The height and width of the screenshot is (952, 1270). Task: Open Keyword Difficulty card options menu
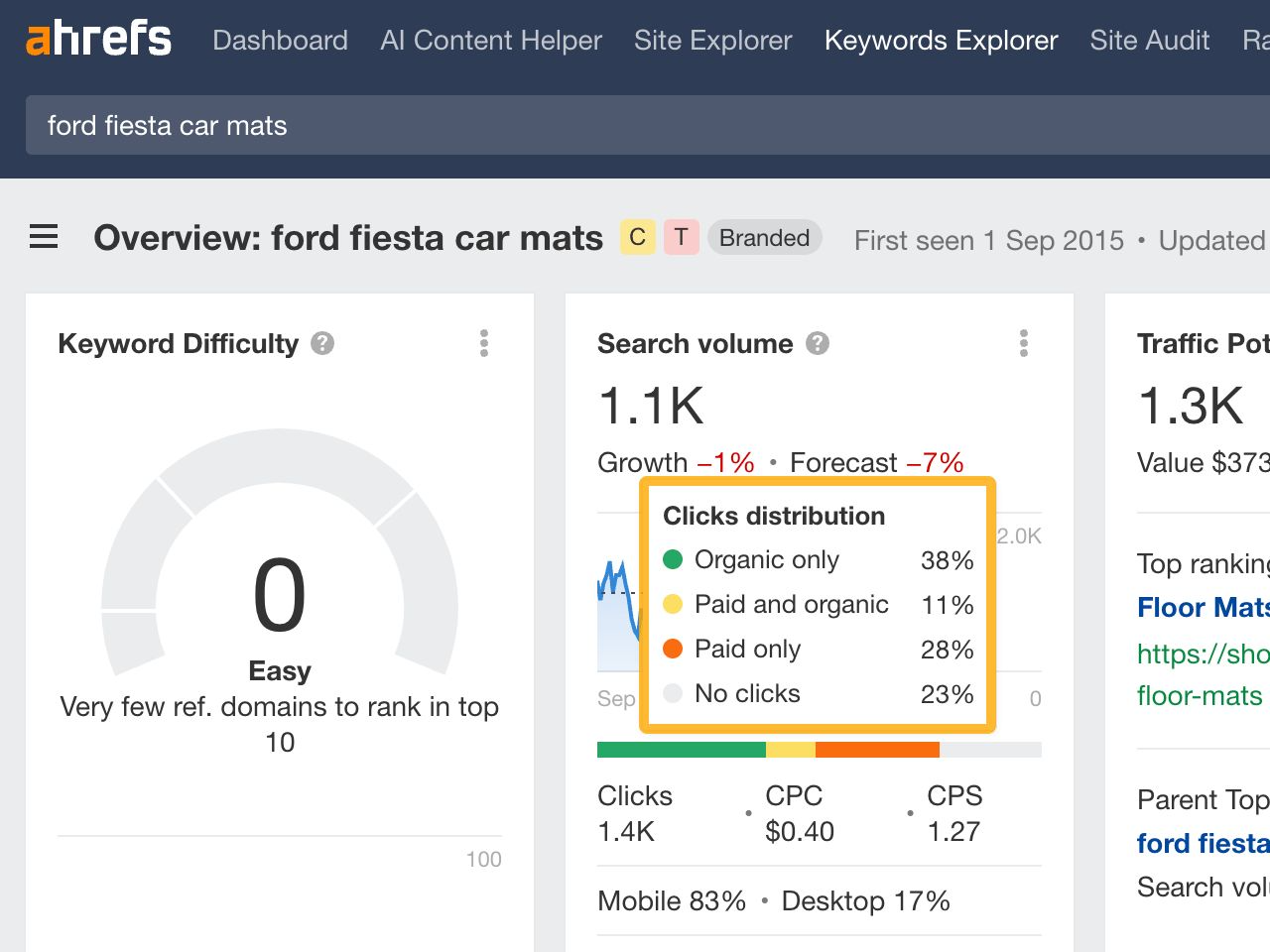484,343
